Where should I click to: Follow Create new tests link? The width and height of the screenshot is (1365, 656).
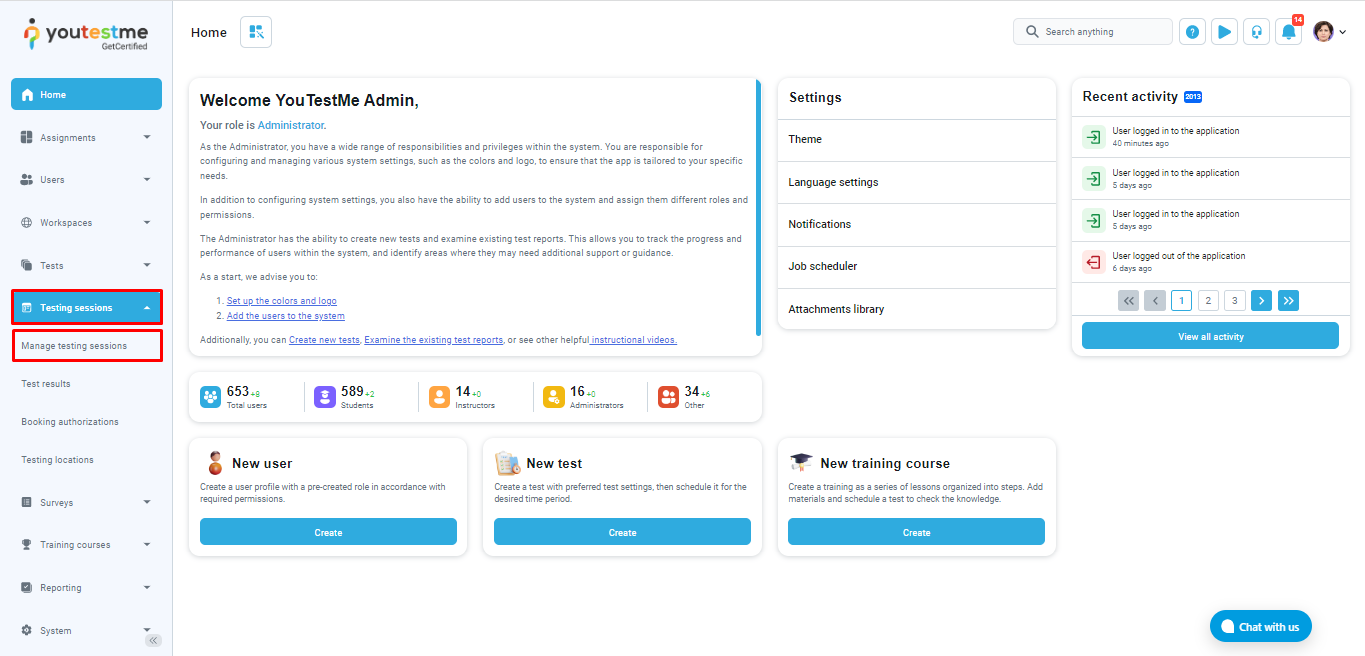click(324, 340)
